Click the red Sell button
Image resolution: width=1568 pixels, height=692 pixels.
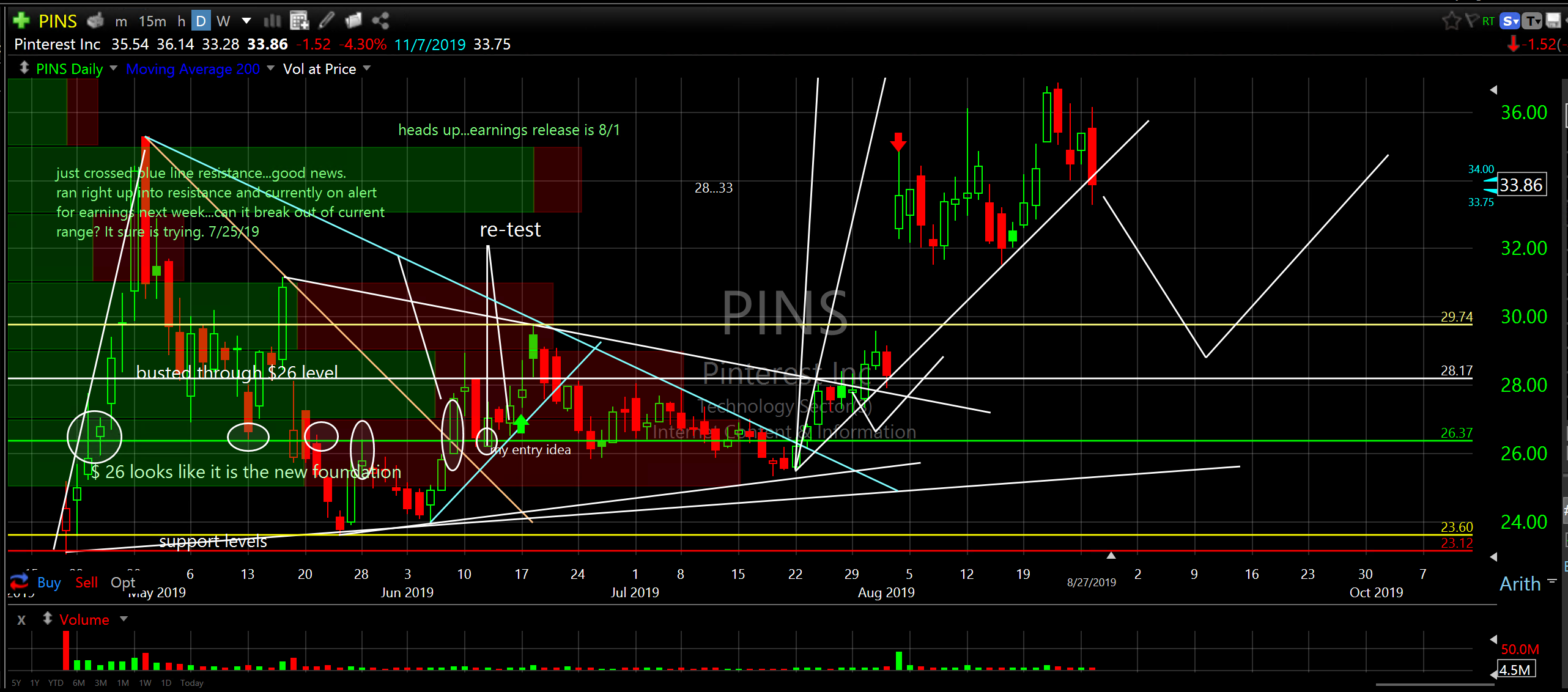(86, 583)
